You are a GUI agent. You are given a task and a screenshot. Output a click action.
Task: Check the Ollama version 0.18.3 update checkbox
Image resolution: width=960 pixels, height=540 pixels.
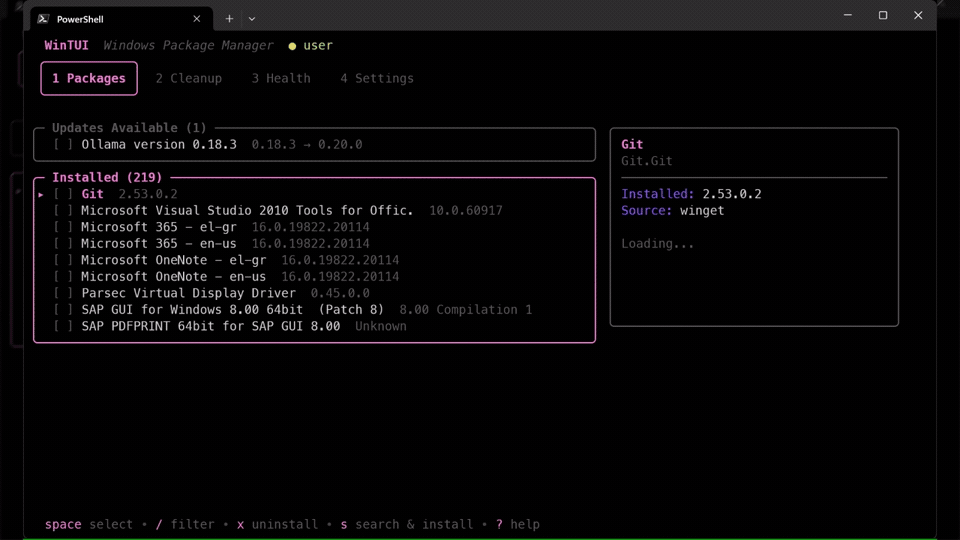pyautogui.click(x=63, y=144)
